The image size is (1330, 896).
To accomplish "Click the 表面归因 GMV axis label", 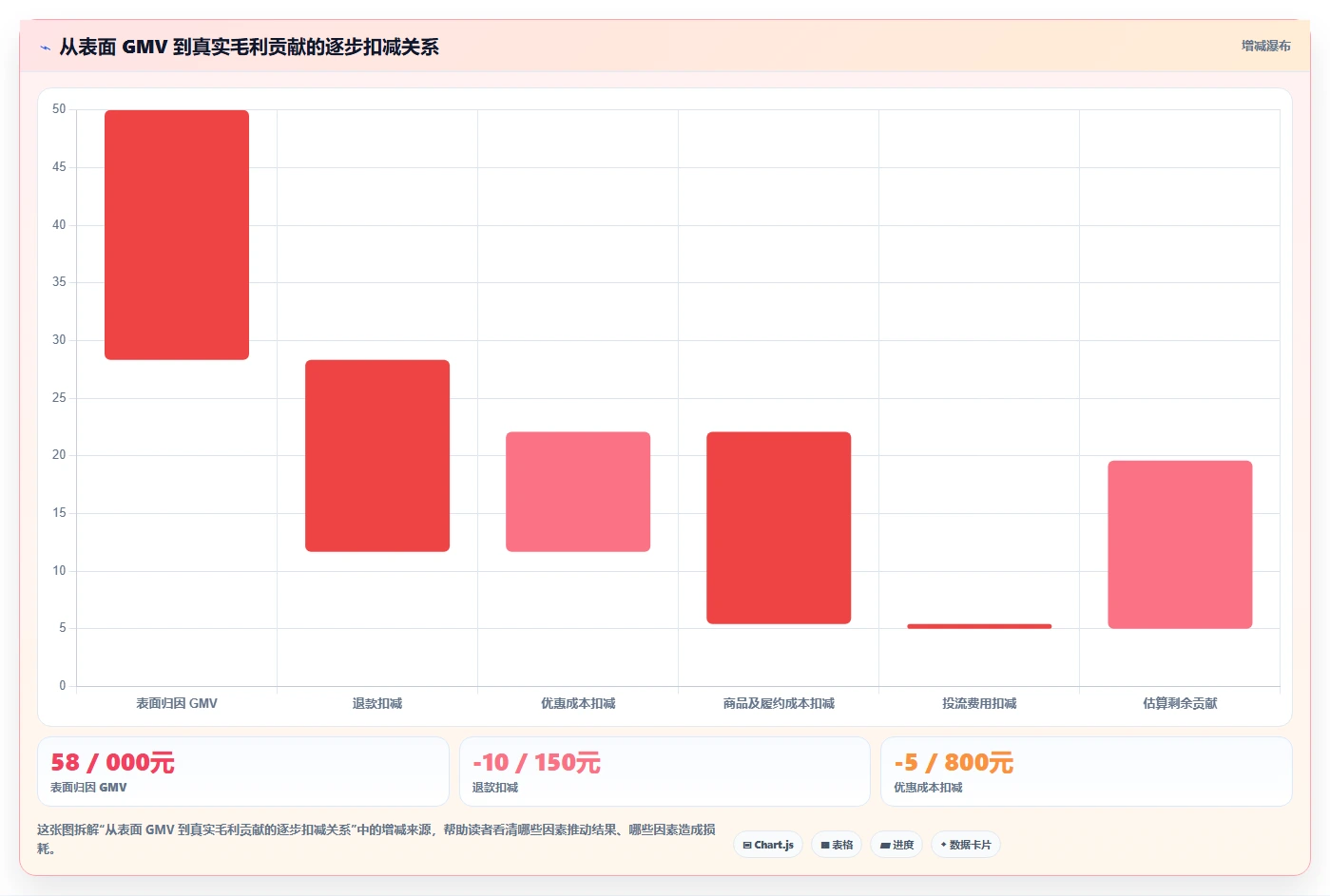I will (x=177, y=703).
